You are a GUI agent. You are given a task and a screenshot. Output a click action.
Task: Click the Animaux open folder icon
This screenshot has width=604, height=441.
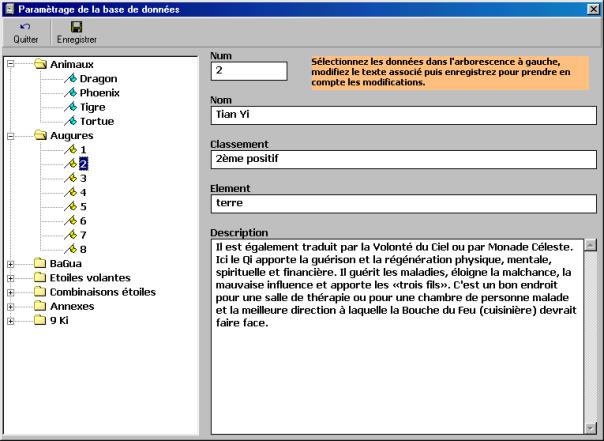click(x=40, y=64)
